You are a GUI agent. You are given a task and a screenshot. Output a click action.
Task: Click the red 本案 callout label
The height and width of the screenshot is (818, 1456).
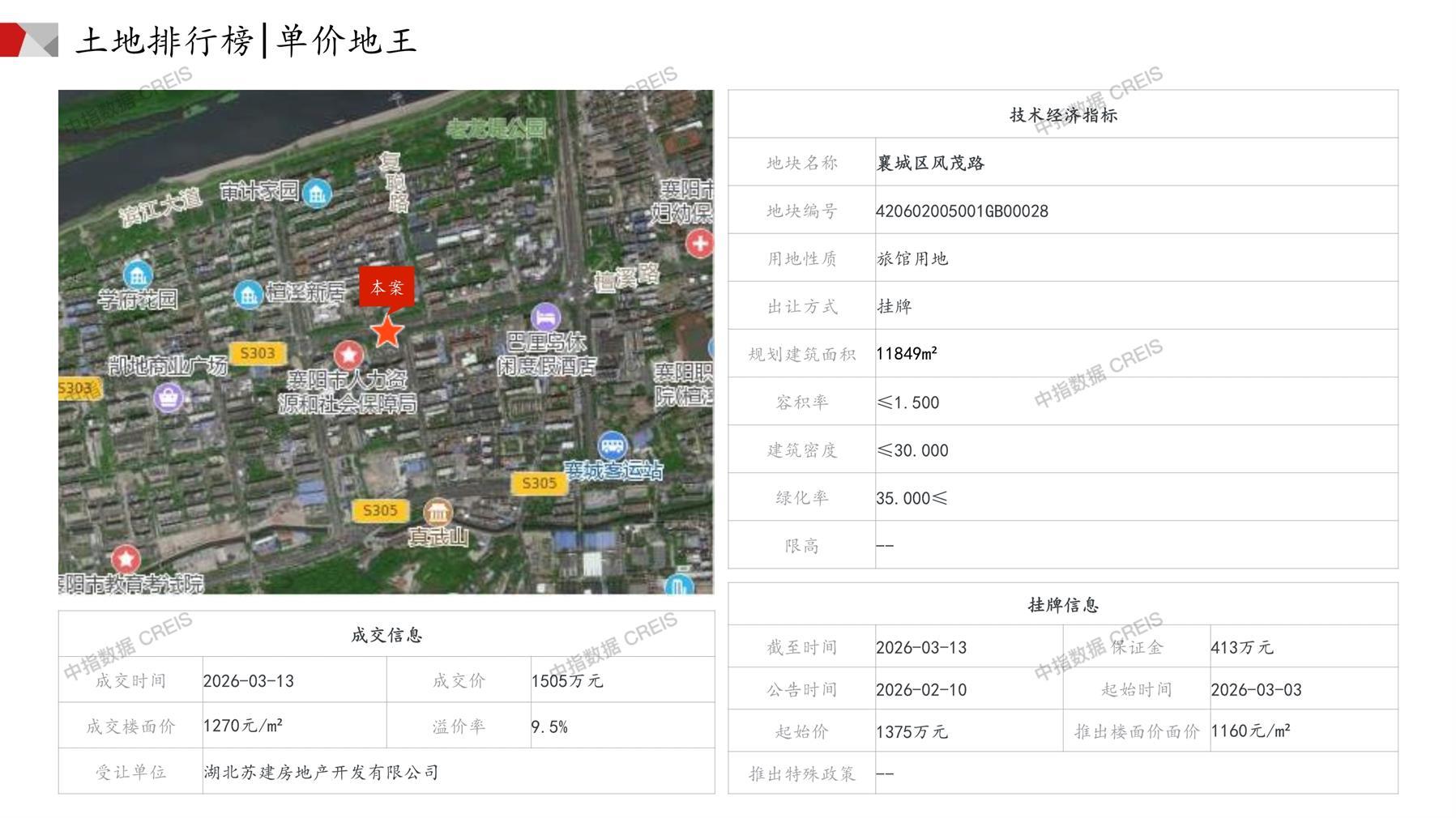click(x=386, y=287)
